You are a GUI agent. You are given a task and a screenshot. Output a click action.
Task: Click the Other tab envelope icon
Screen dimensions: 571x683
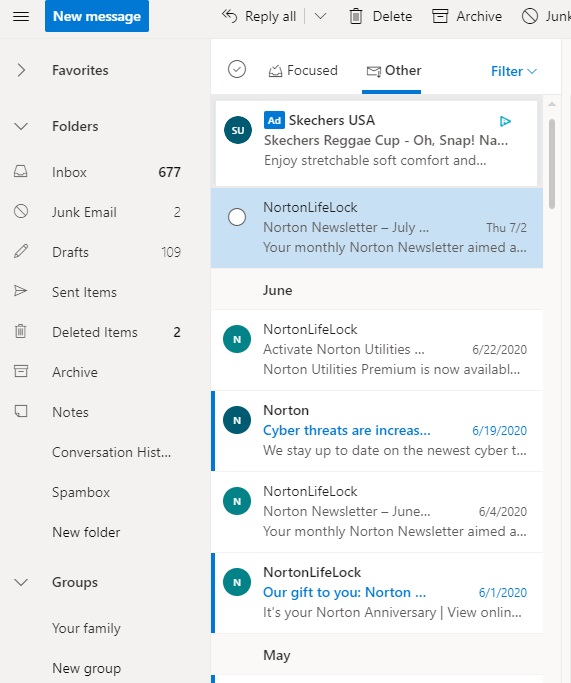tap(373, 71)
